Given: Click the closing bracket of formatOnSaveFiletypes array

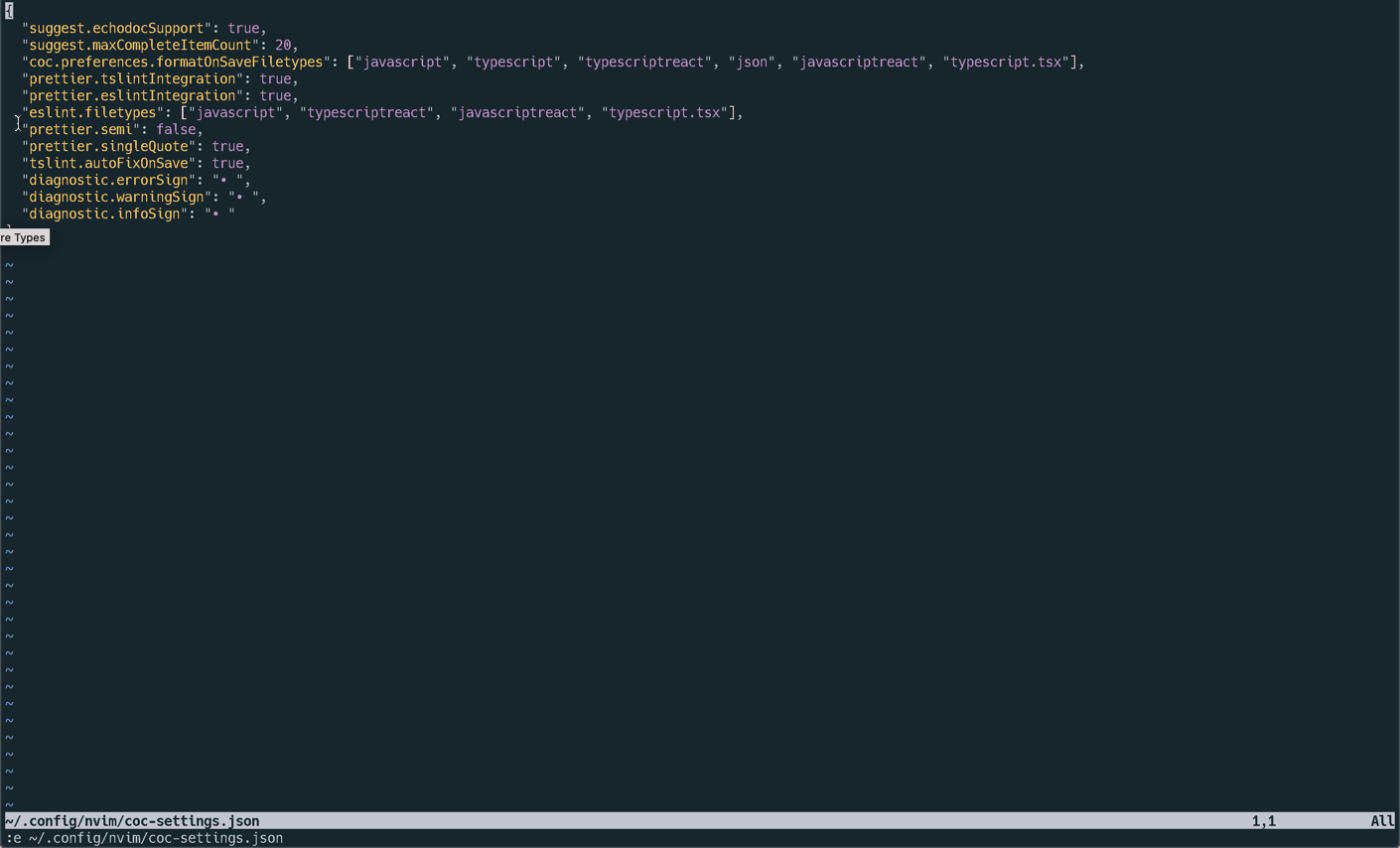Looking at the screenshot, I should click(1075, 62).
